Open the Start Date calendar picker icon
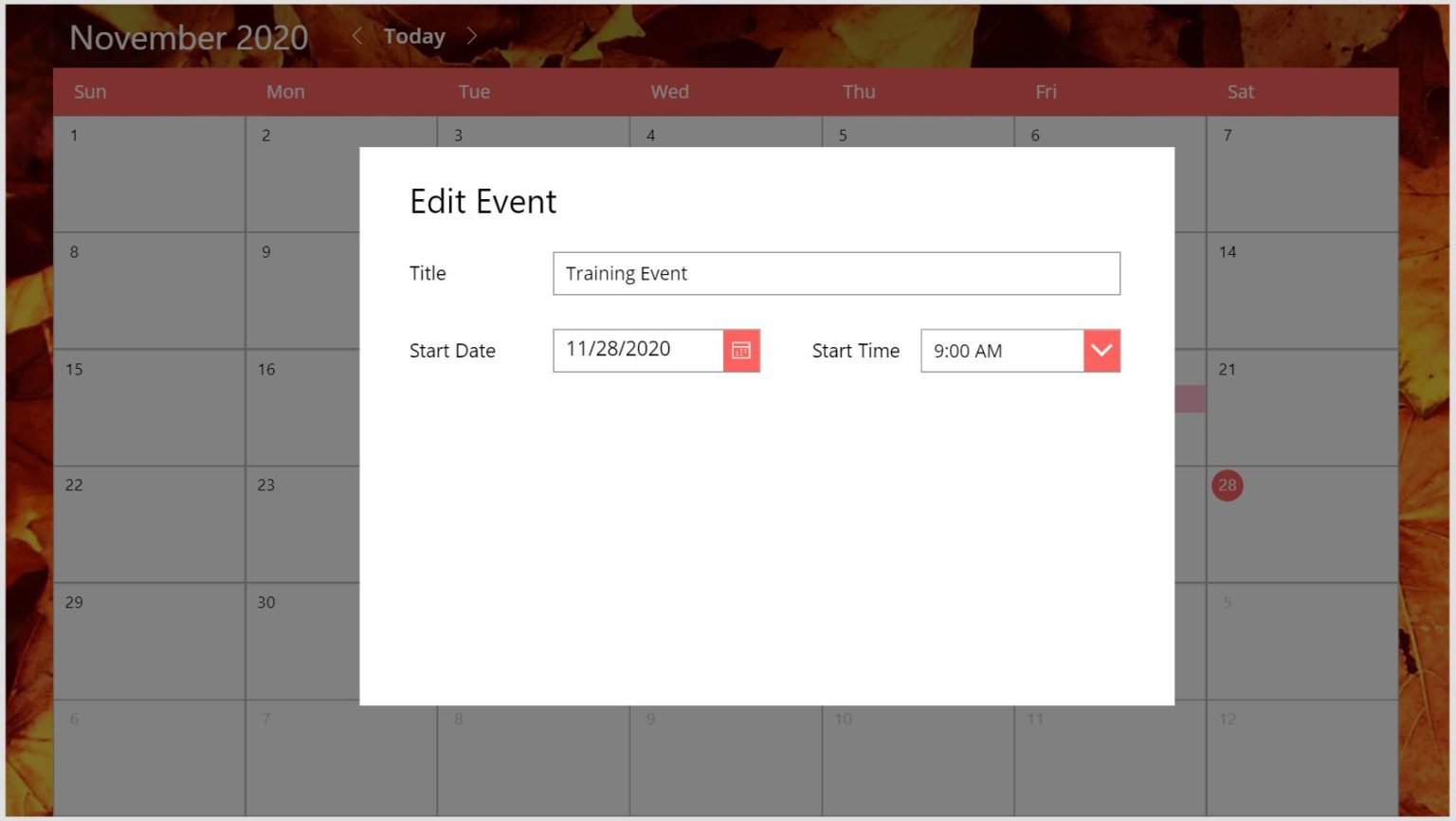The image size is (1456, 821). pos(739,350)
